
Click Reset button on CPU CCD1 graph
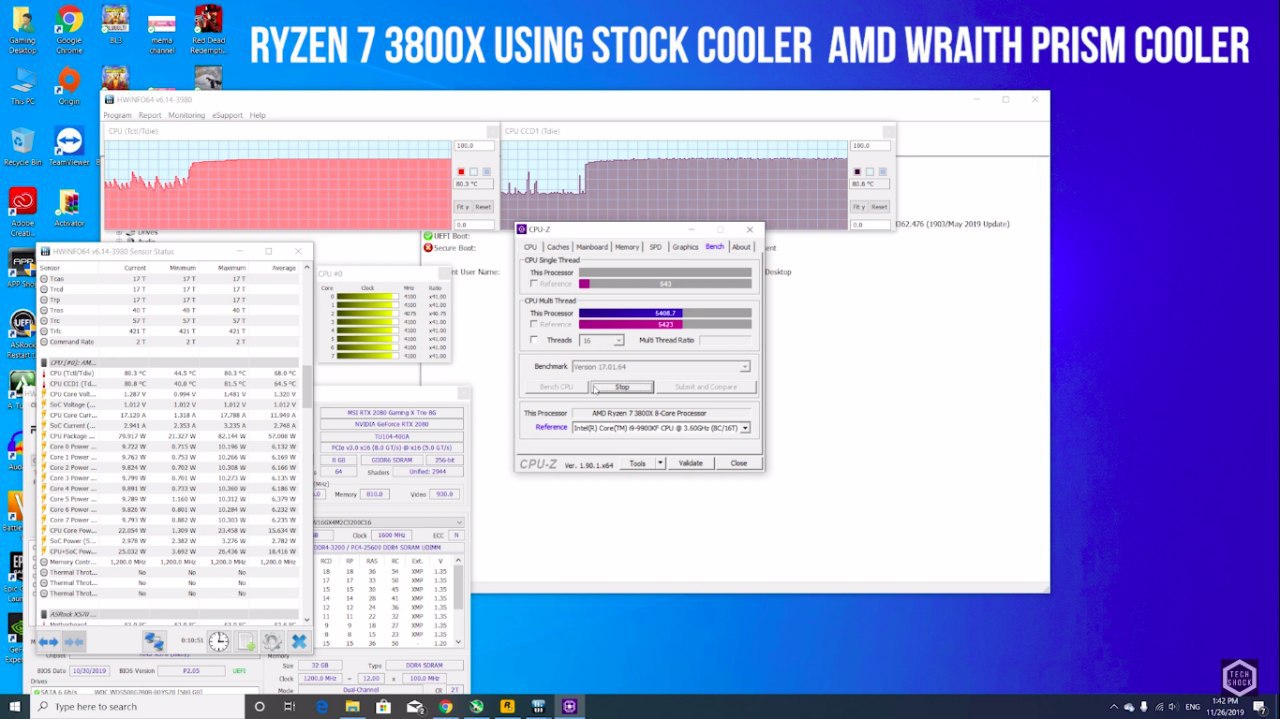(x=879, y=207)
